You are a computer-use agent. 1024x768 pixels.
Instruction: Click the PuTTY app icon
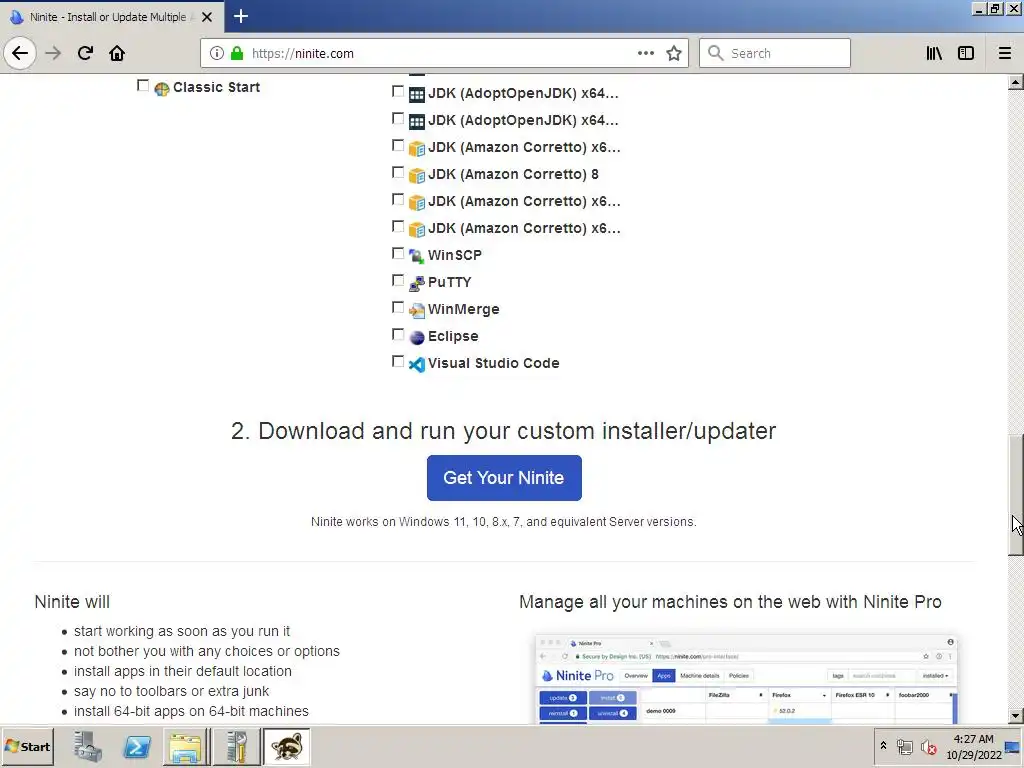[x=417, y=283]
